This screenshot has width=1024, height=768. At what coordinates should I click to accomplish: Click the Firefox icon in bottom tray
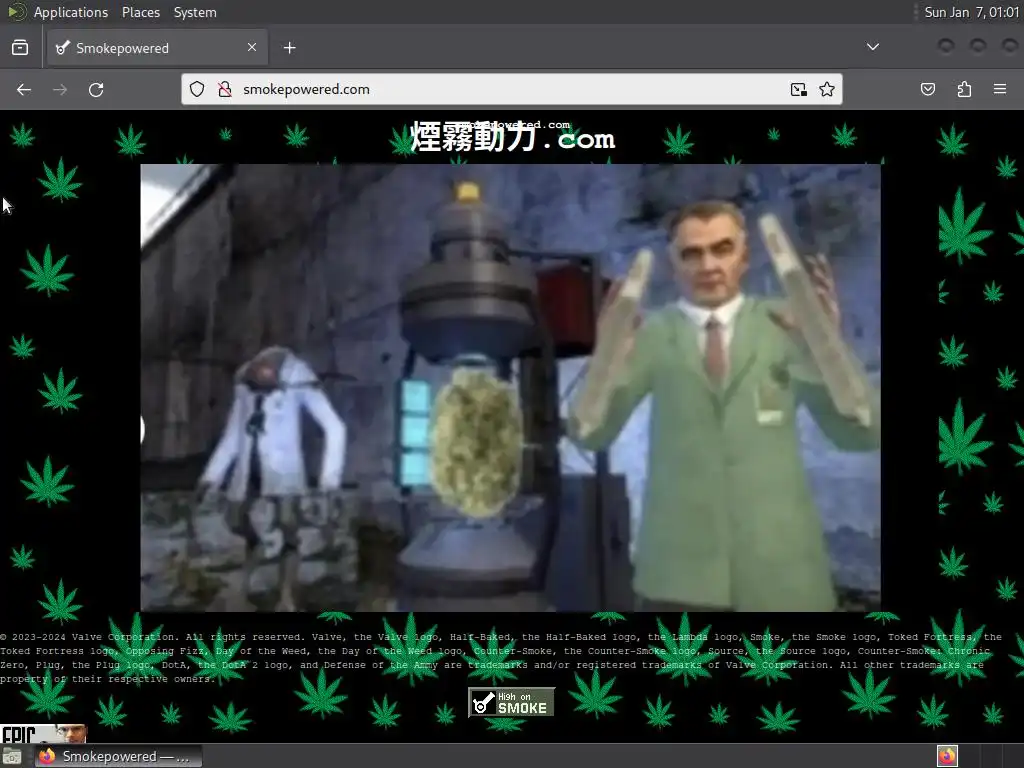(x=947, y=756)
